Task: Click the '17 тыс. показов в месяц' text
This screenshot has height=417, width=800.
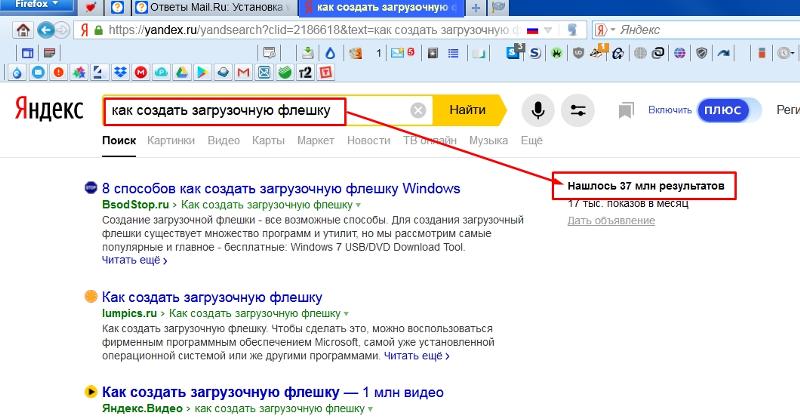Action: point(628,204)
